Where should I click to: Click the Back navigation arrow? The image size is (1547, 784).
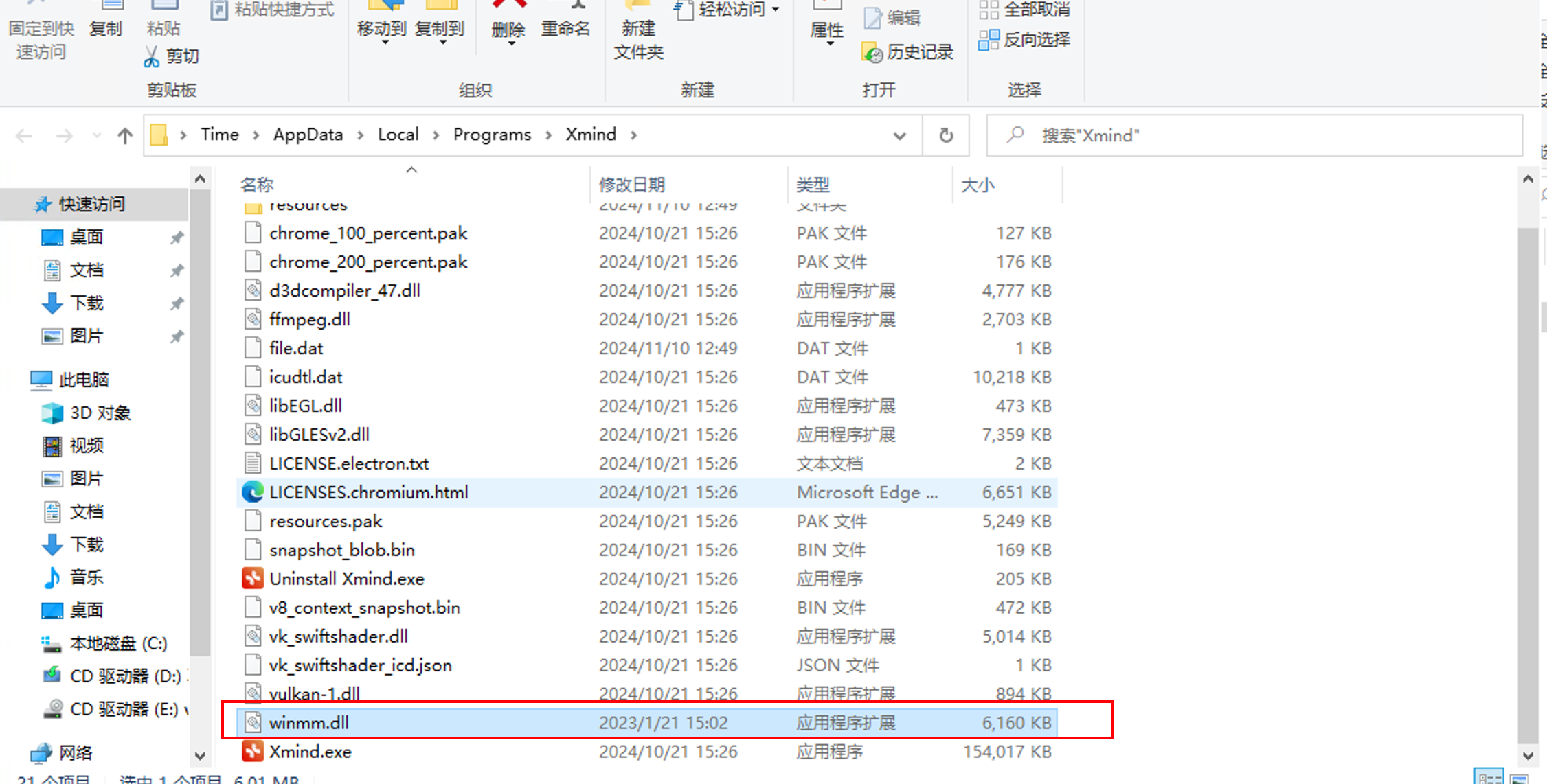point(24,136)
